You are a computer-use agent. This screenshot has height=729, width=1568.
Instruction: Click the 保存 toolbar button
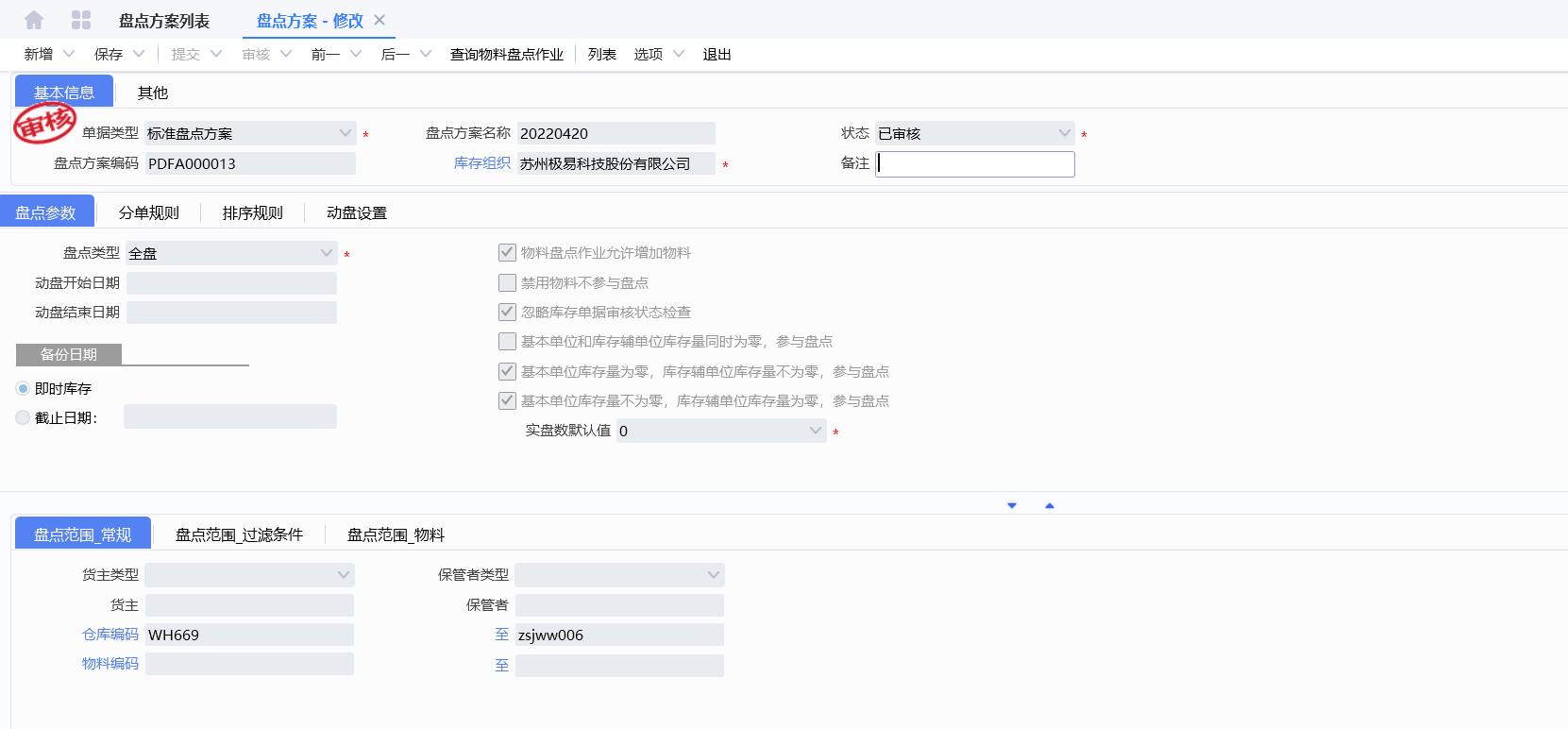pyautogui.click(x=109, y=54)
